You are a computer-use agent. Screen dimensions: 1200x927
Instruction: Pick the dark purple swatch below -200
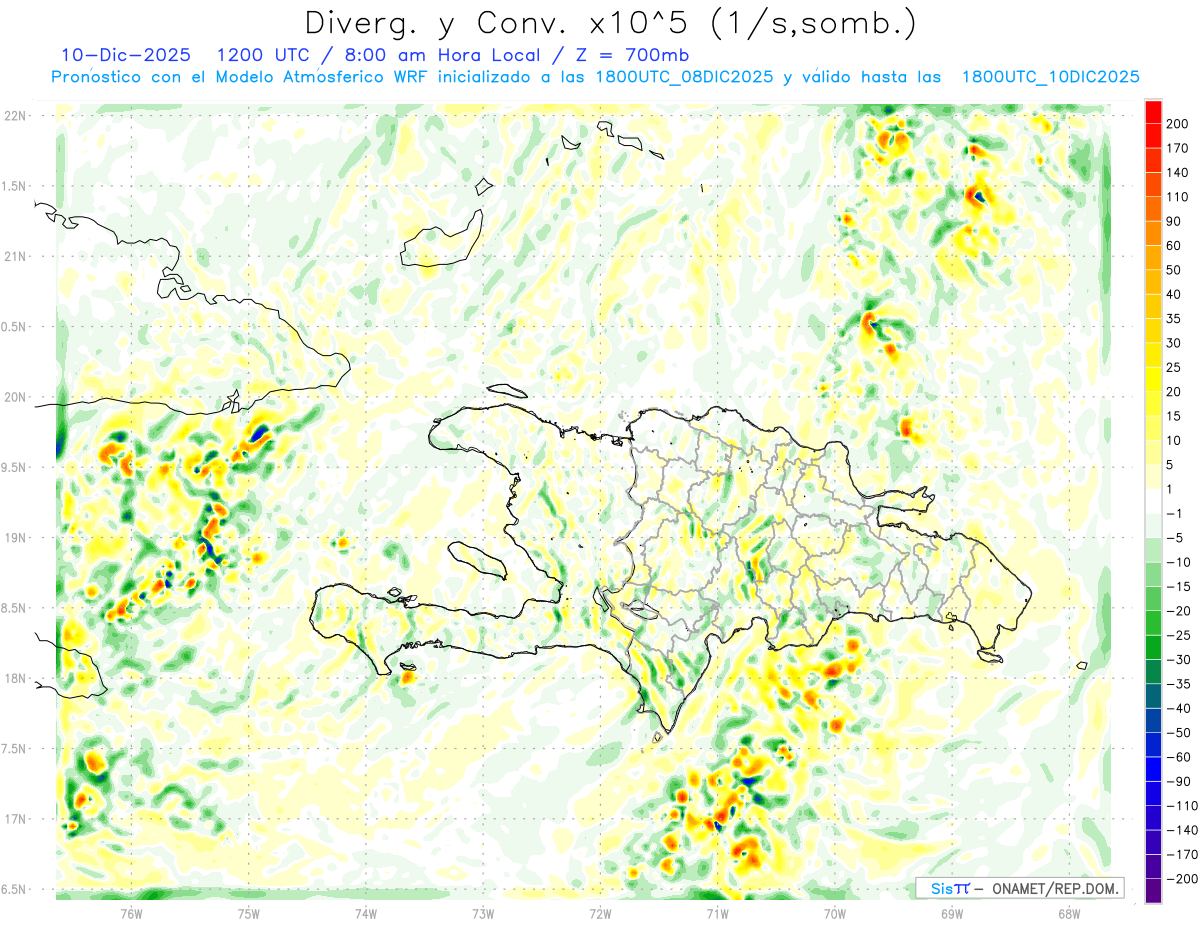click(x=1153, y=890)
